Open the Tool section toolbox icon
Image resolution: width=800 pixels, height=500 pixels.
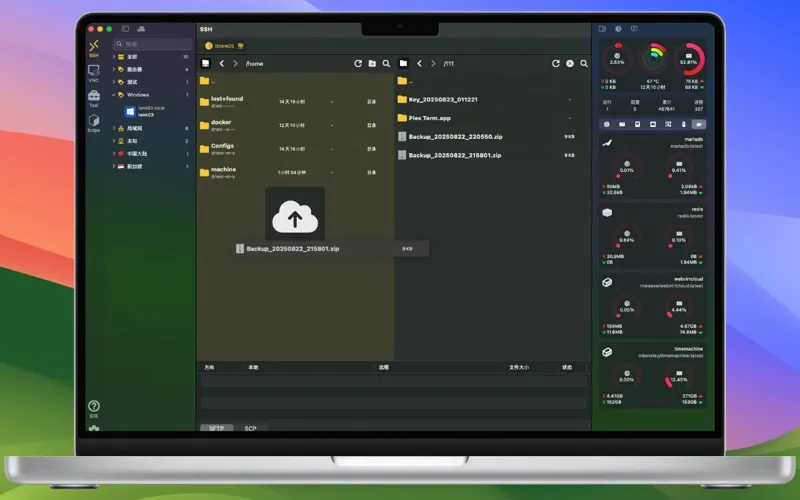(x=94, y=98)
